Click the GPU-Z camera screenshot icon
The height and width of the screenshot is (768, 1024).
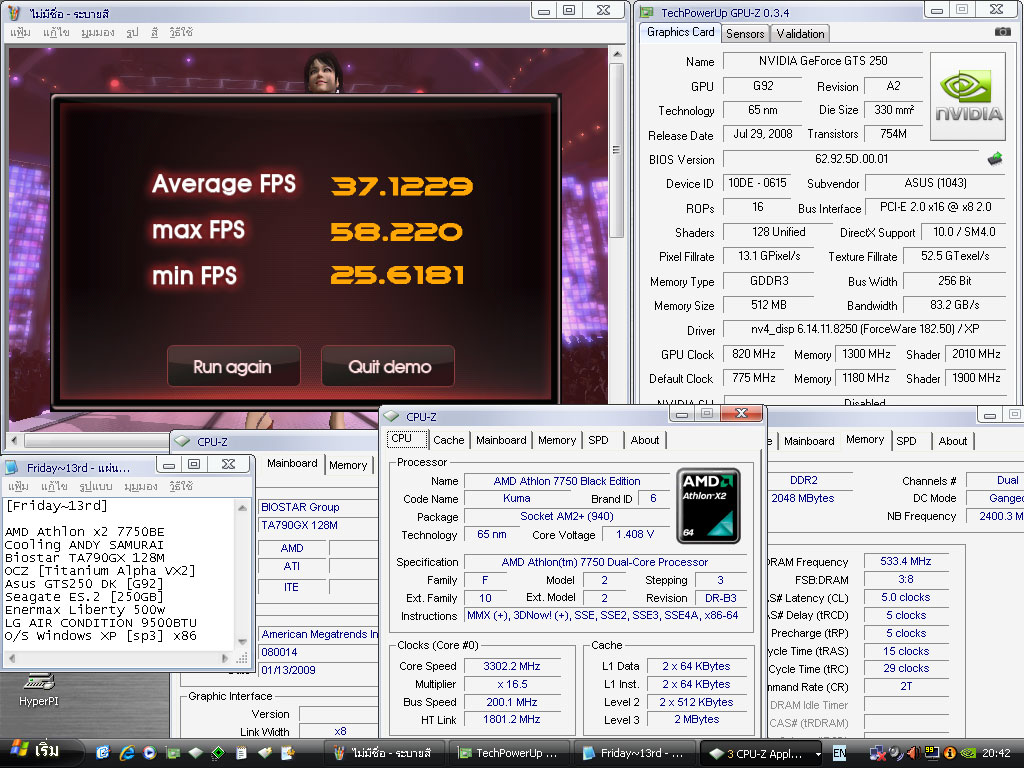click(1002, 32)
